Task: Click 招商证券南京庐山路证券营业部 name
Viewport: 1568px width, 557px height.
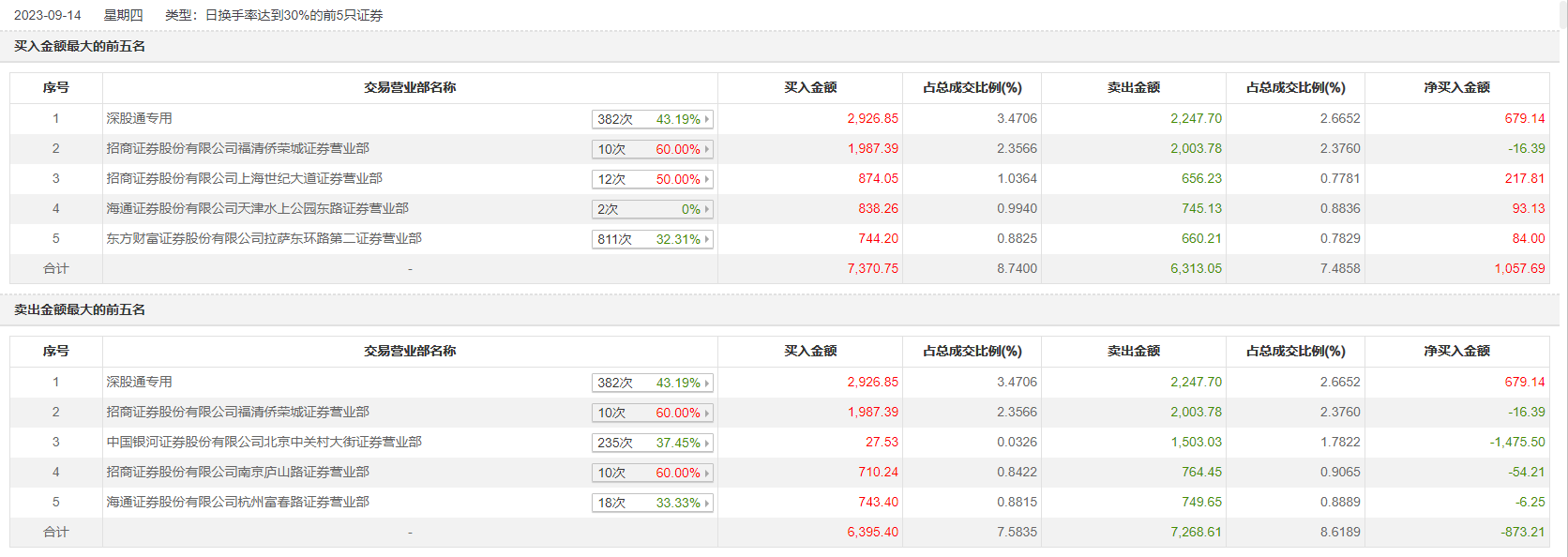Action: pos(237,472)
